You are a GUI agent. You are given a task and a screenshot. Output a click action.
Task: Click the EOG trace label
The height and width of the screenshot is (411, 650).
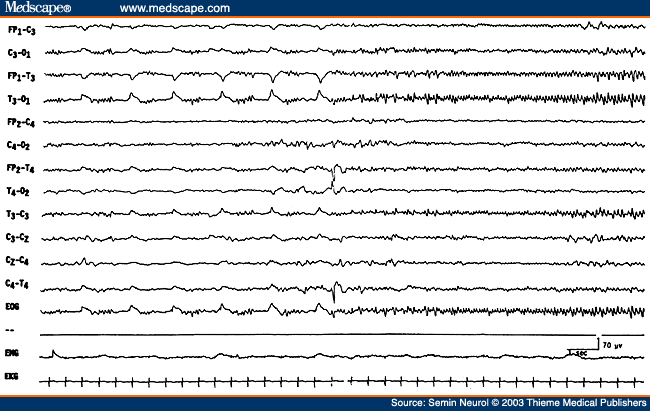pos(14,307)
